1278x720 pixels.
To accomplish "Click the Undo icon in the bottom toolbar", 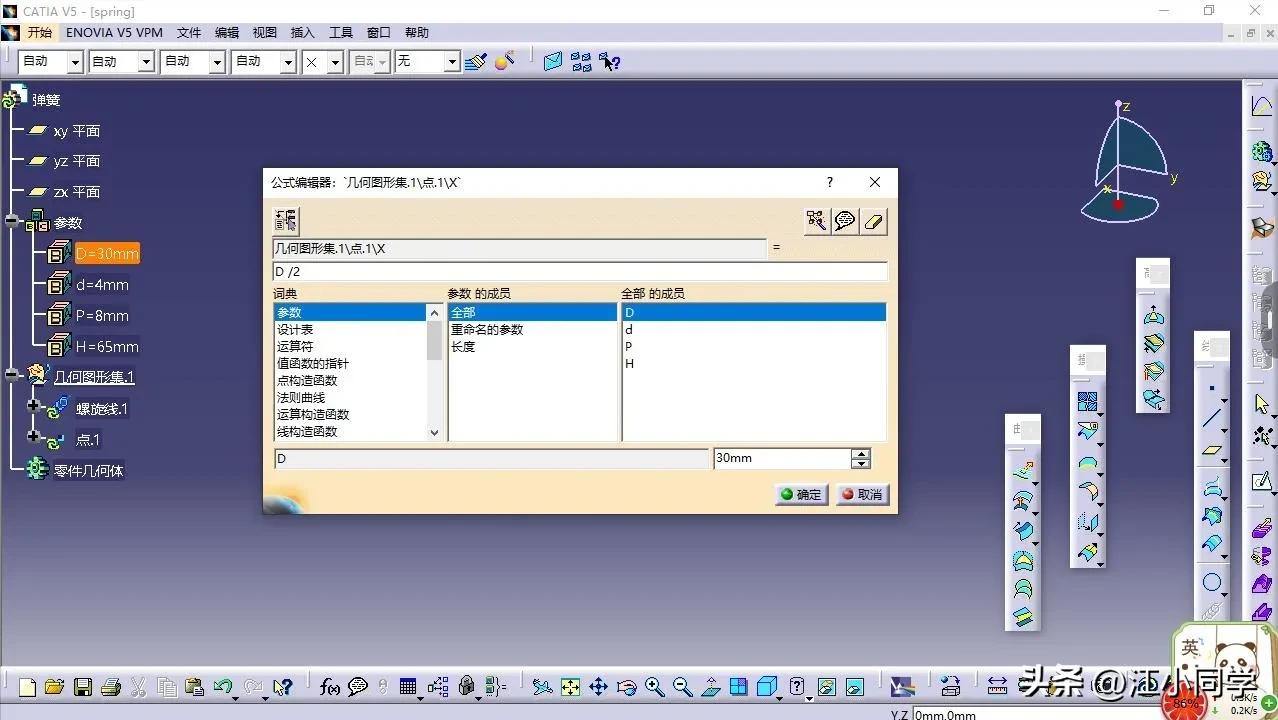I will pyautogui.click(x=222, y=687).
